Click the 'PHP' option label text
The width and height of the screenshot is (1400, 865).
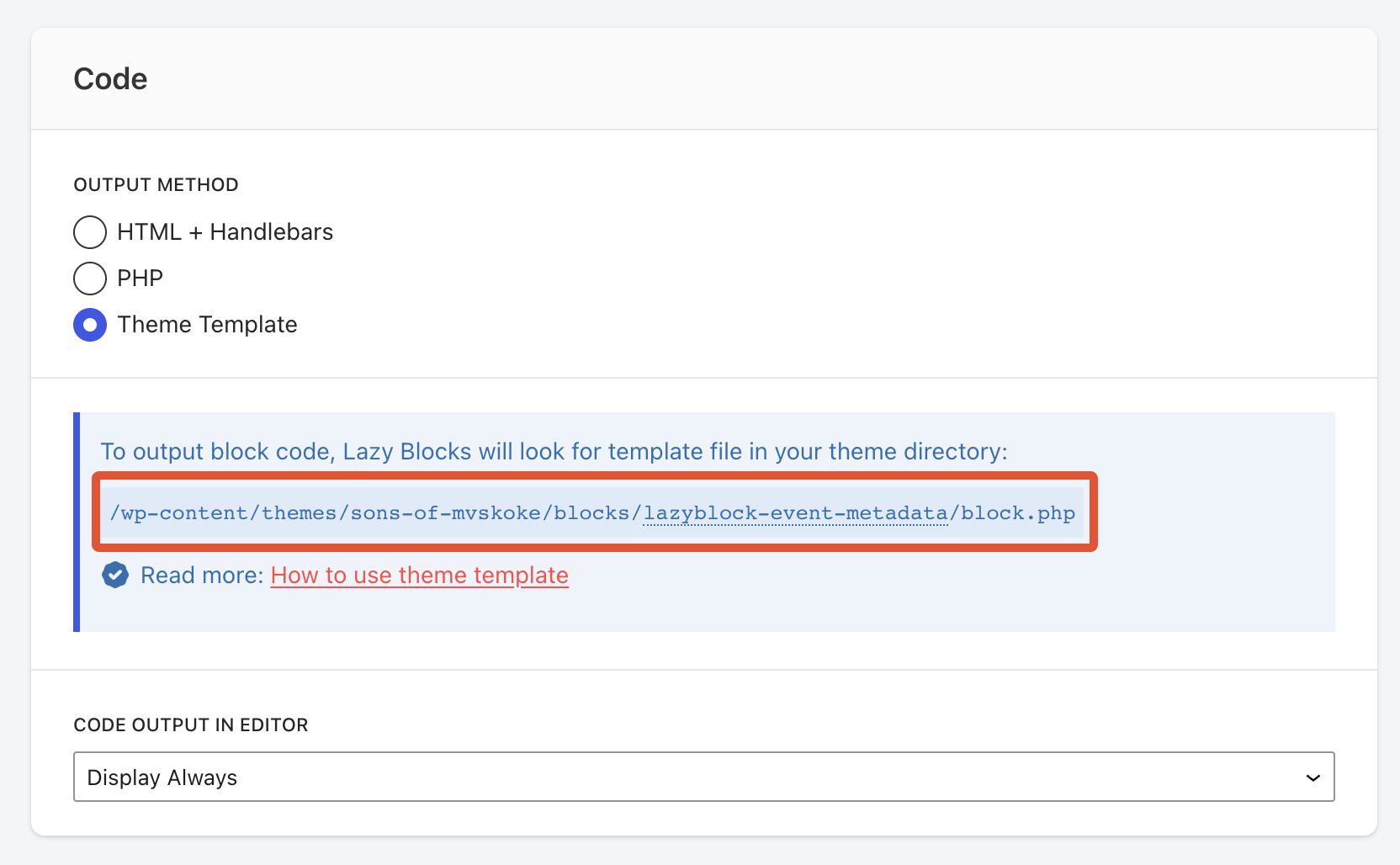140,279
